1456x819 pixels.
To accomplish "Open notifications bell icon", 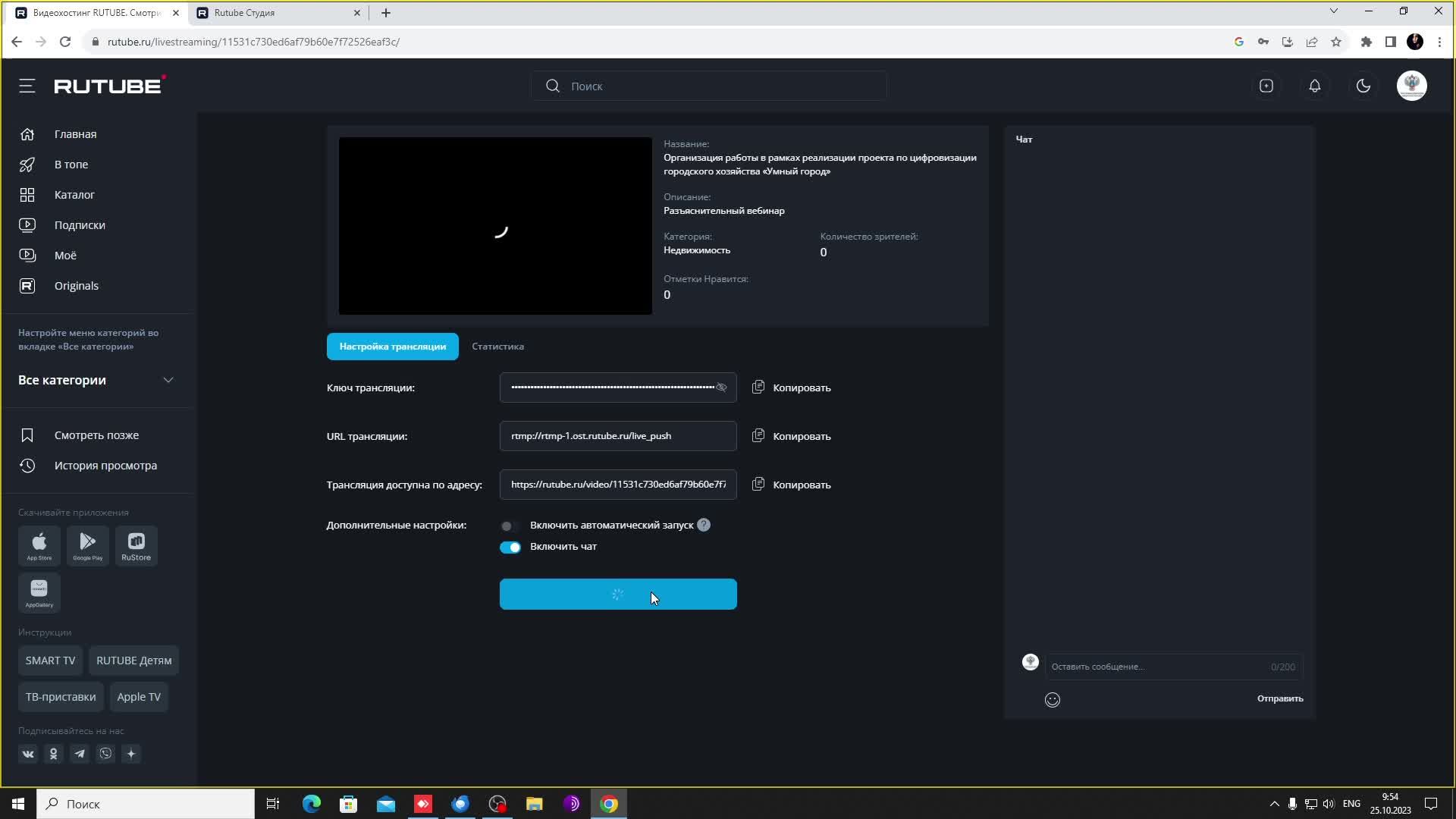I will (1315, 86).
